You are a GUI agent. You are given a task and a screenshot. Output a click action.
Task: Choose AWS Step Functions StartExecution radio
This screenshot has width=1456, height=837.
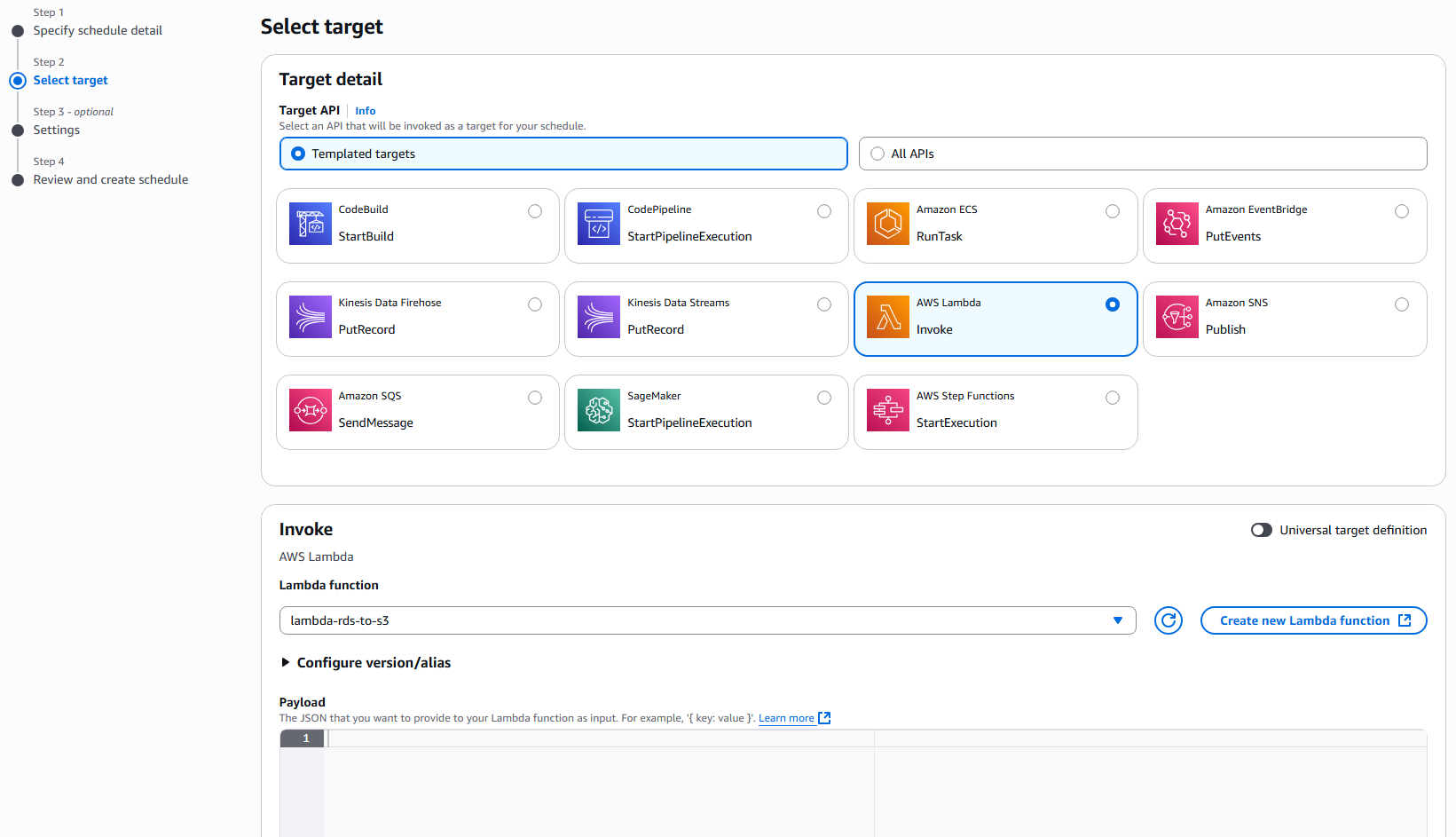tap(1113, 398)
